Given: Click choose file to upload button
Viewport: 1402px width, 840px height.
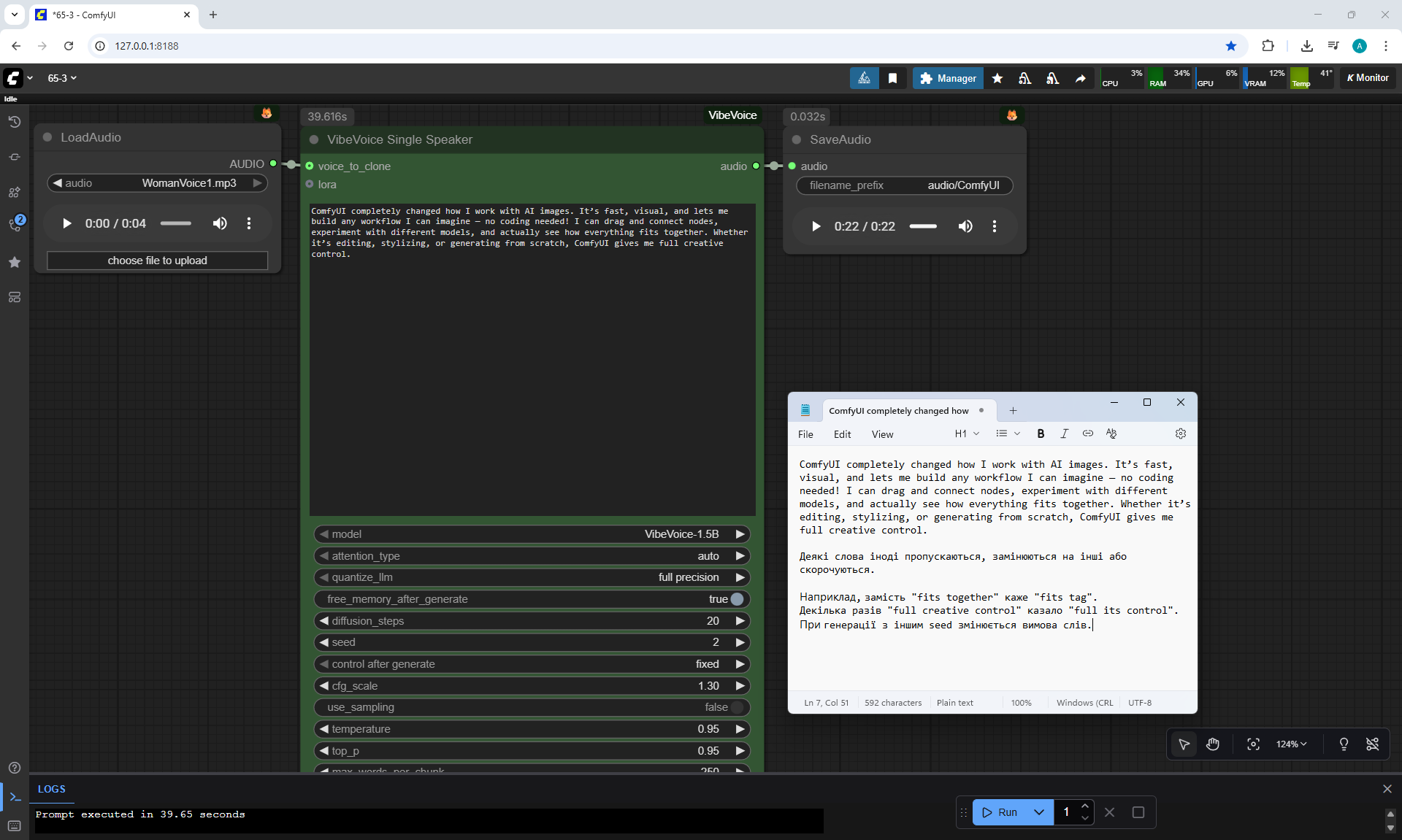Looking at the screenshot, I should click(x=157, y=261).
